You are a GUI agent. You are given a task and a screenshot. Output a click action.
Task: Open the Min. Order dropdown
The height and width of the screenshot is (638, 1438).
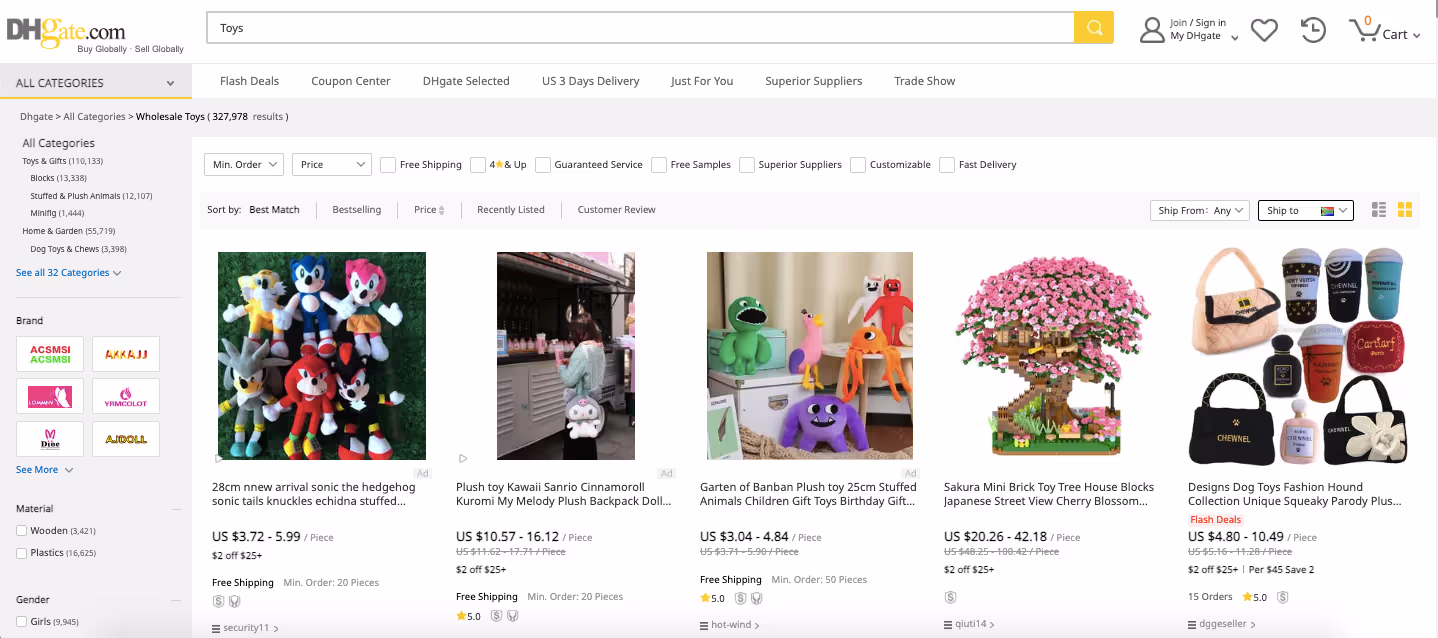click(x=244, y=165)
